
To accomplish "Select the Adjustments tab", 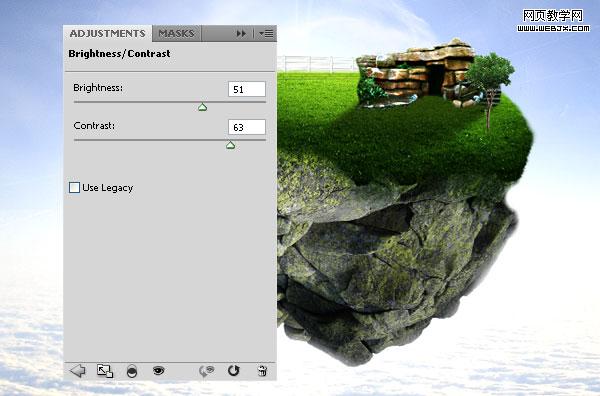I will [108, 34].
